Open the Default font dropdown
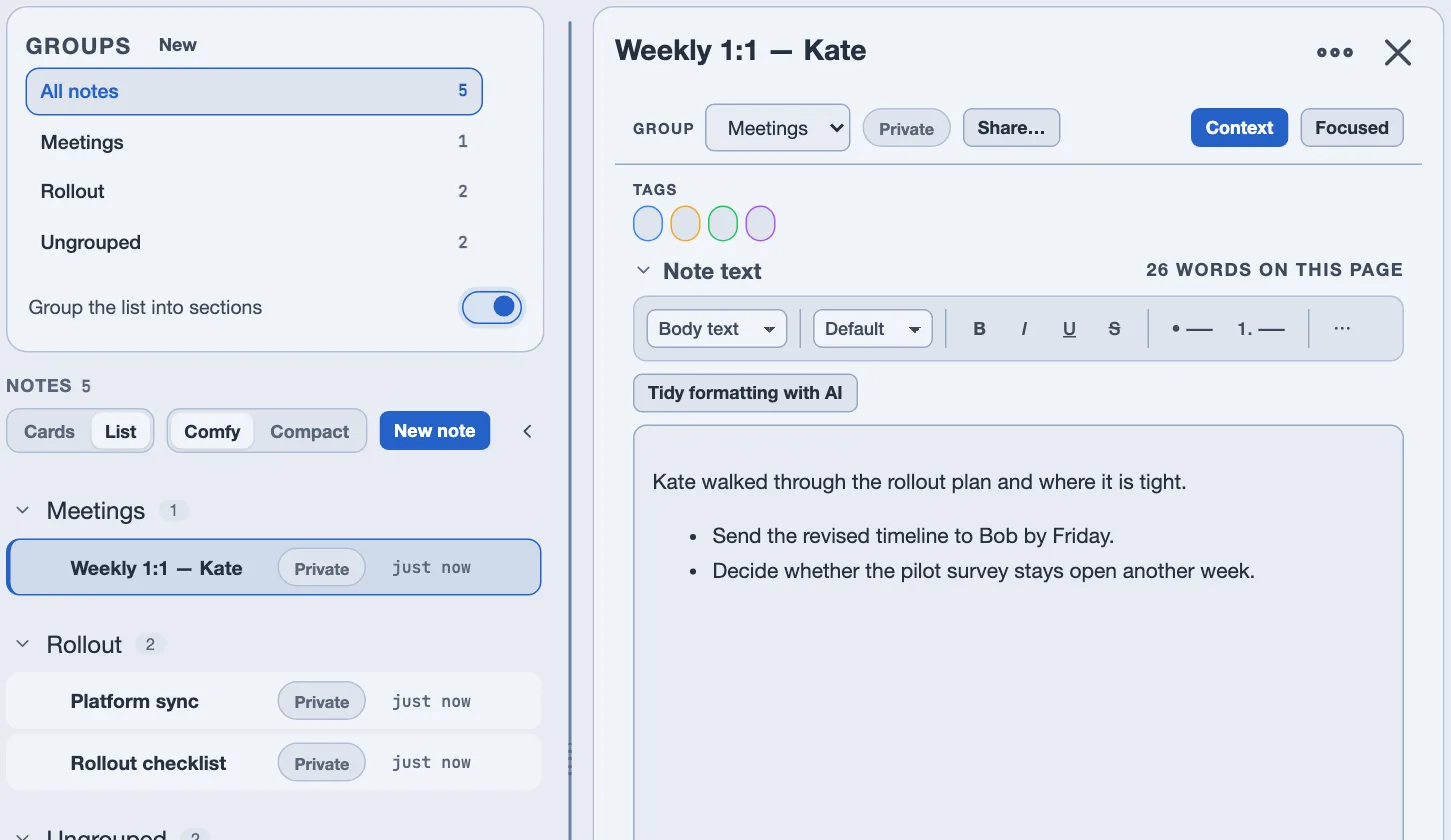The height and width of the screenshot is (840, 1451). tap(872, 329)
